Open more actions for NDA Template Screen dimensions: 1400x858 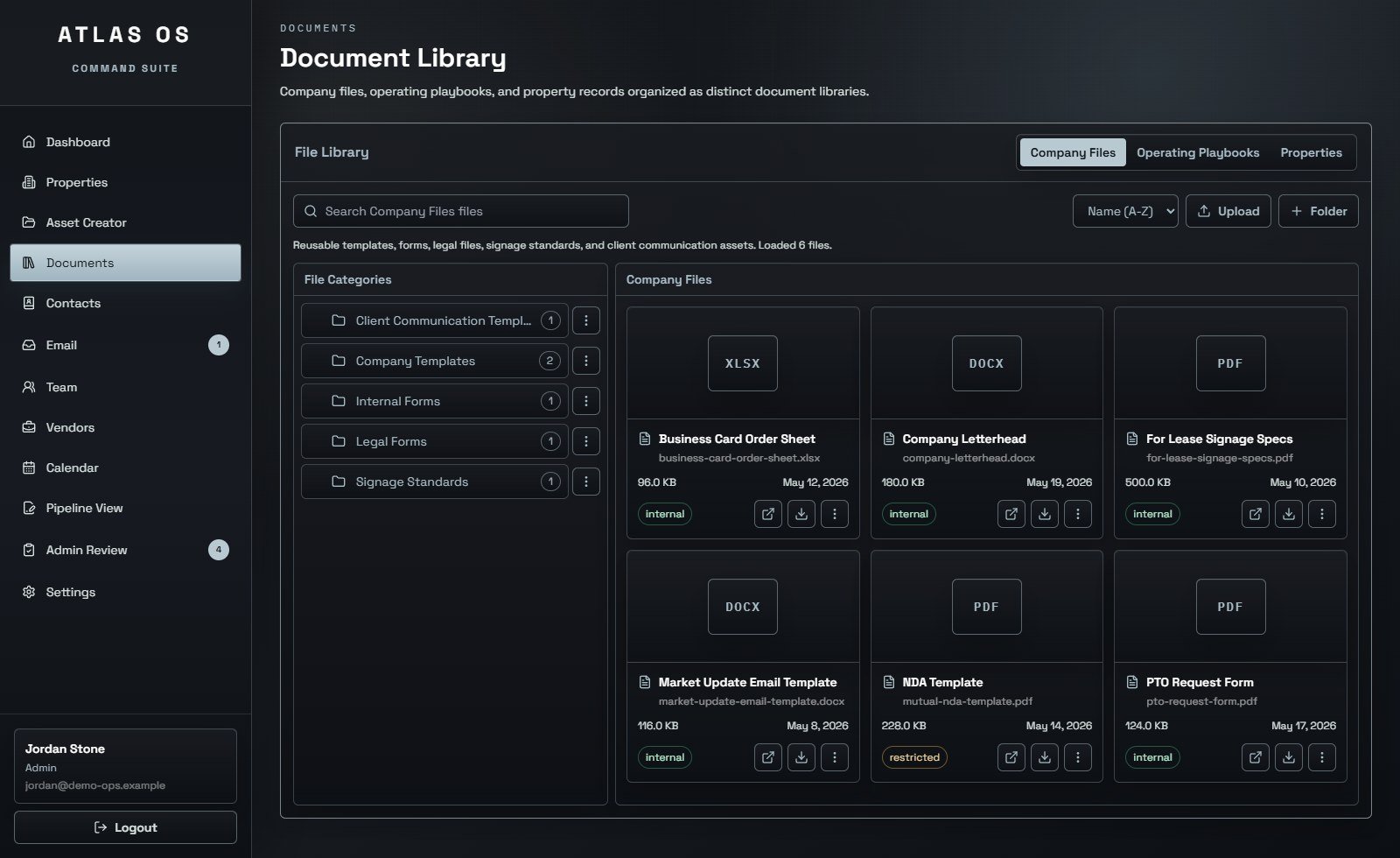pyautogui.click(x=1078, y=757)
